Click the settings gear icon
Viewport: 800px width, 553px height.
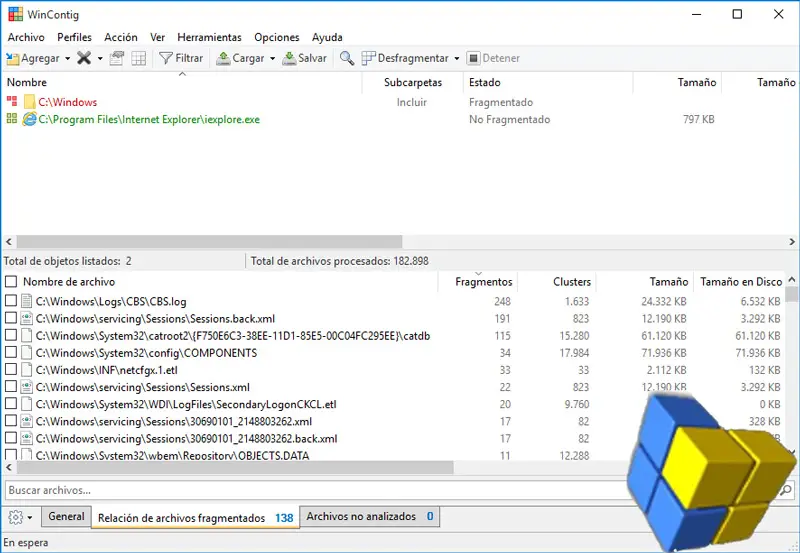coord(16,517)
